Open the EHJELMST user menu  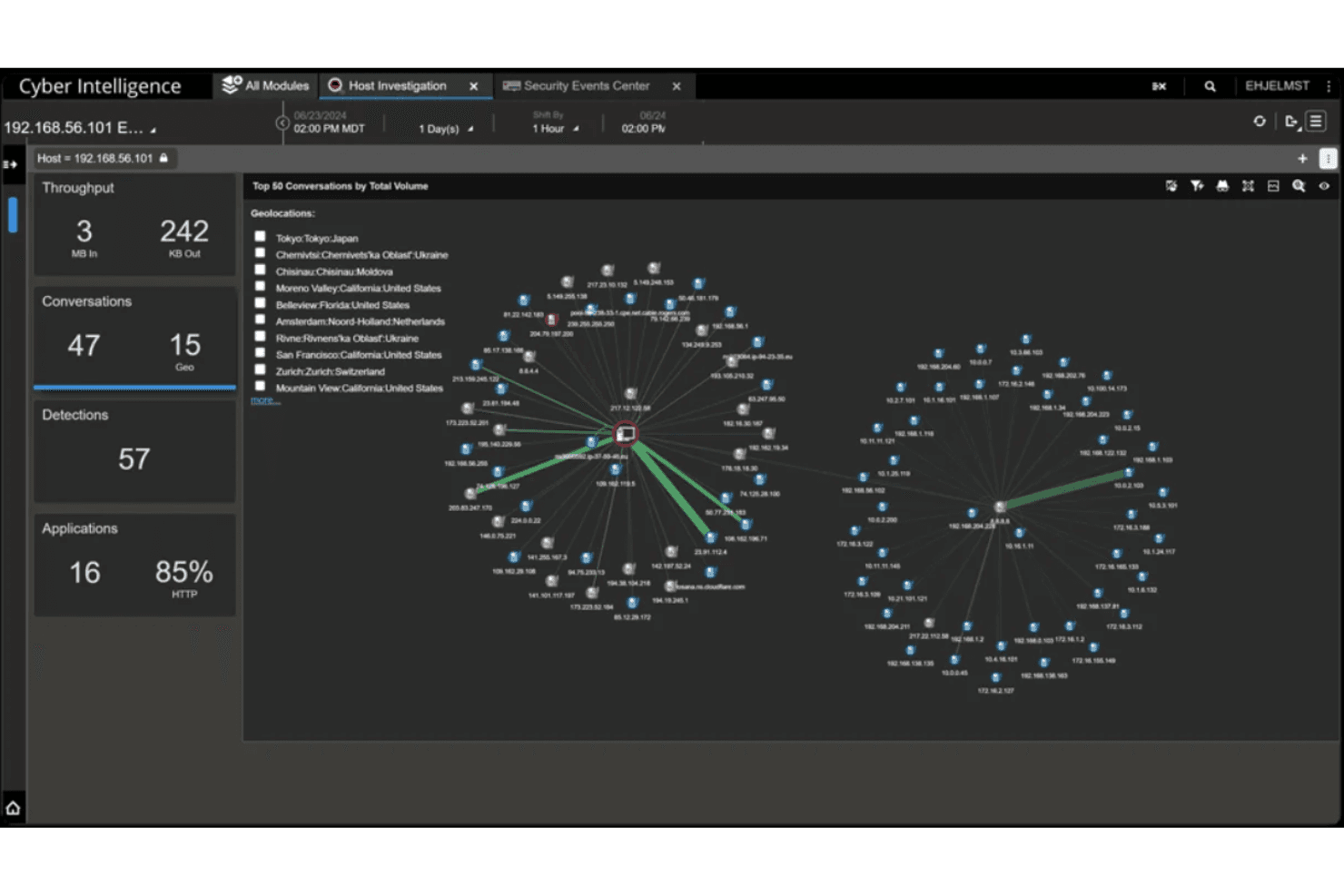coord(1277,85)
